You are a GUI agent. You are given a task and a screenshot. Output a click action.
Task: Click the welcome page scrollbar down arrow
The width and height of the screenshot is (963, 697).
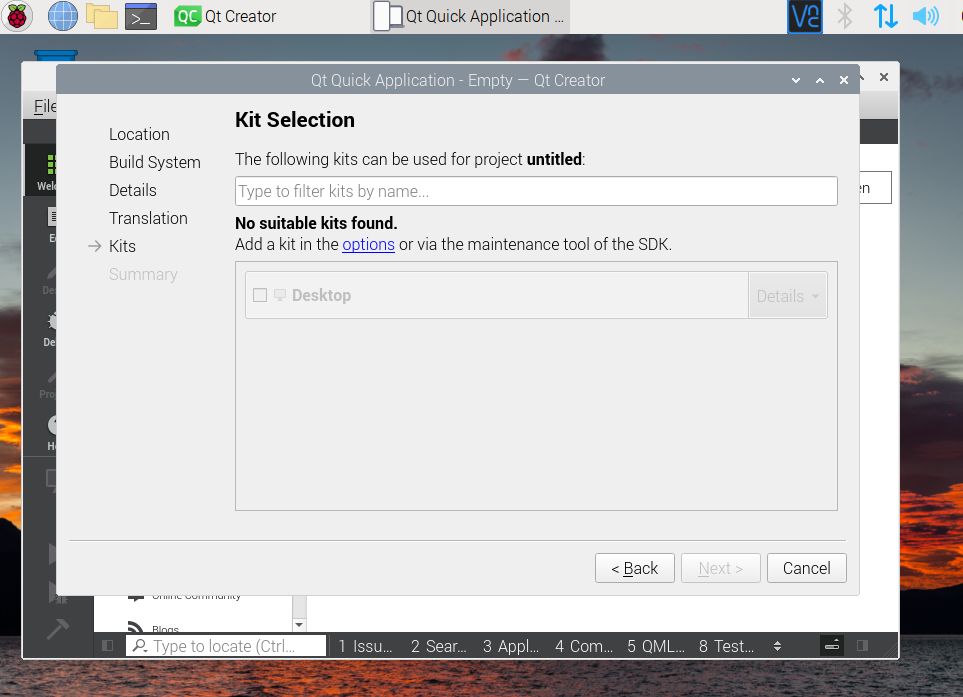point(299,625)
